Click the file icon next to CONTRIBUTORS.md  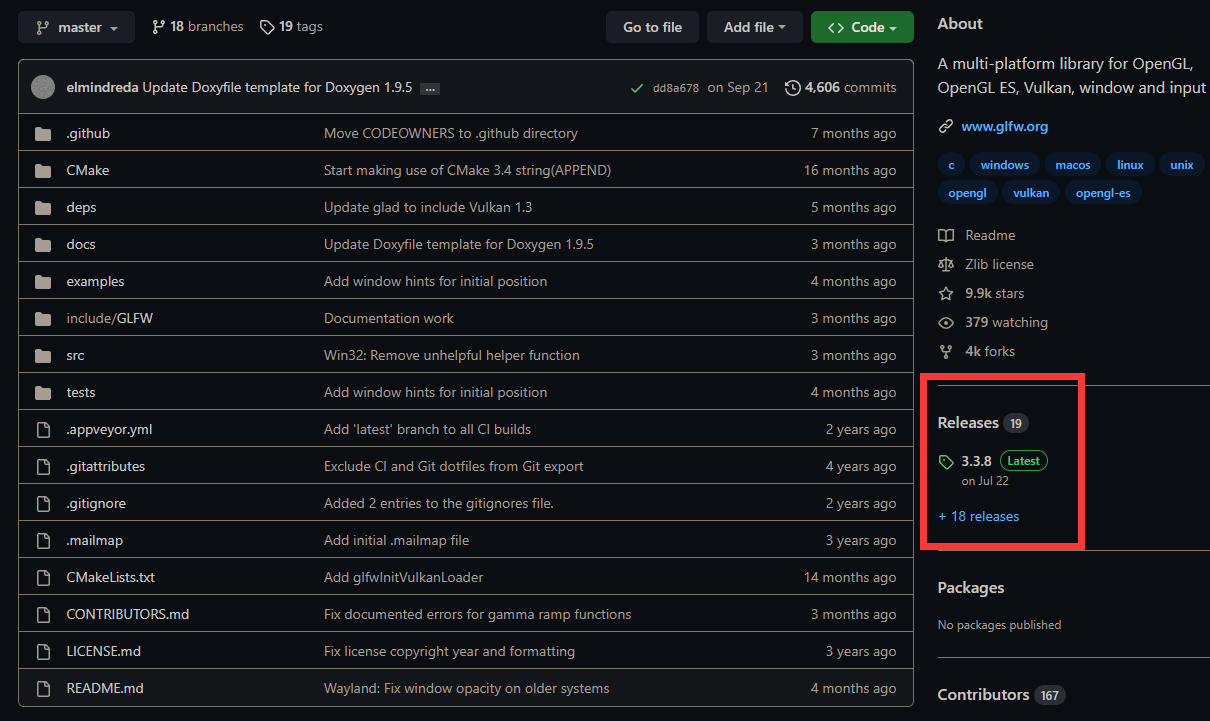click(43, 614)
